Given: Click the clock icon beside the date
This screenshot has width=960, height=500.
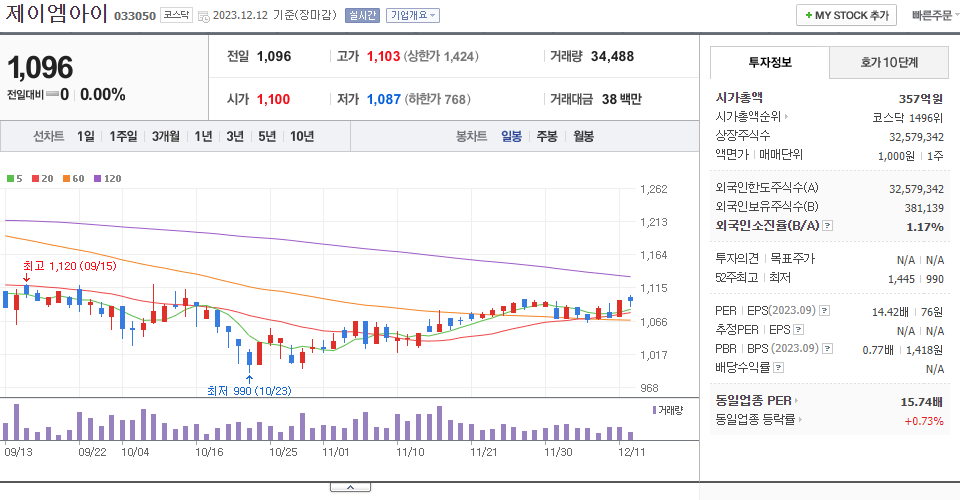Looking at the screenshot, I should coord(204,17).
